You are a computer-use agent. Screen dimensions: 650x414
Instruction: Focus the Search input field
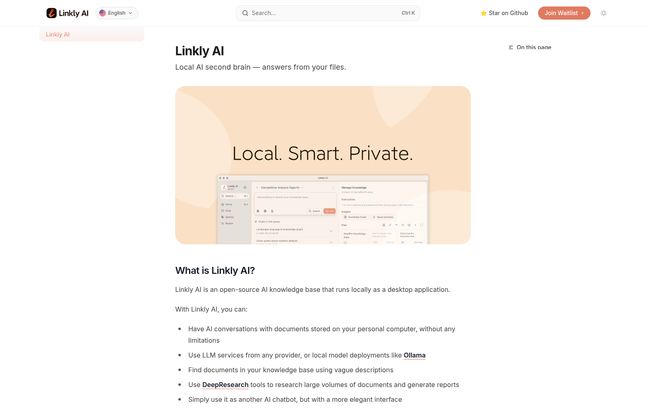point(328,13)
